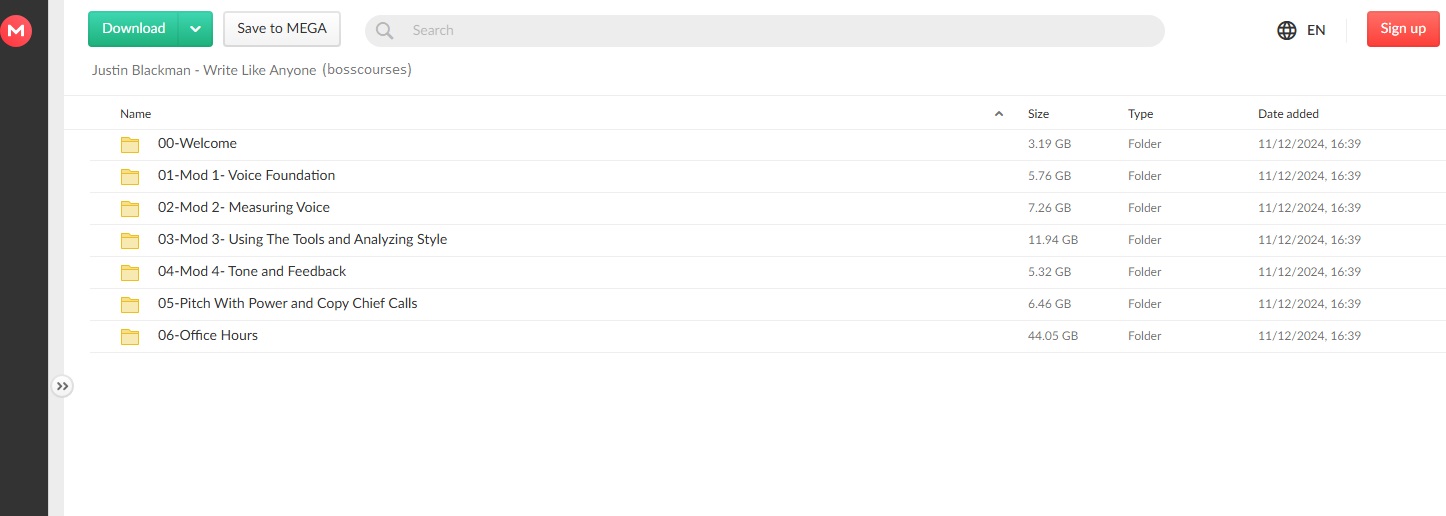Sort files by Type column
The width and height of the screenshot is (1446, 516).
(1141, 114)
